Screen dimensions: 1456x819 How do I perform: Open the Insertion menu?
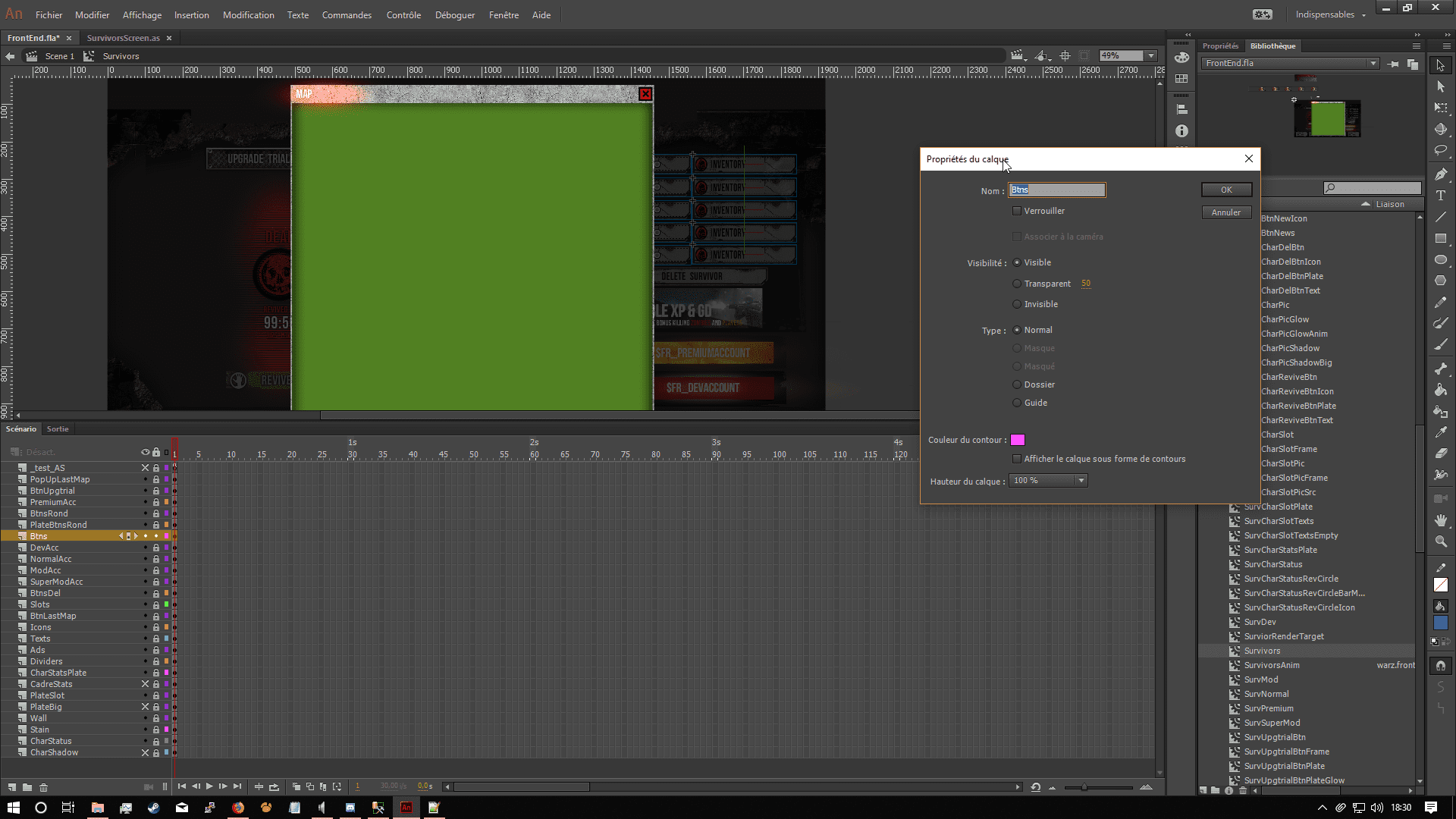coord(191,15)
